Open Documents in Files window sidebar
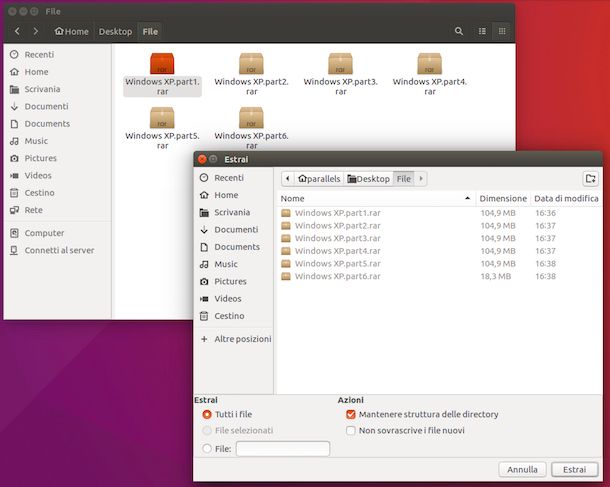Screen dimensions: 610x487 tap(58, 124)
